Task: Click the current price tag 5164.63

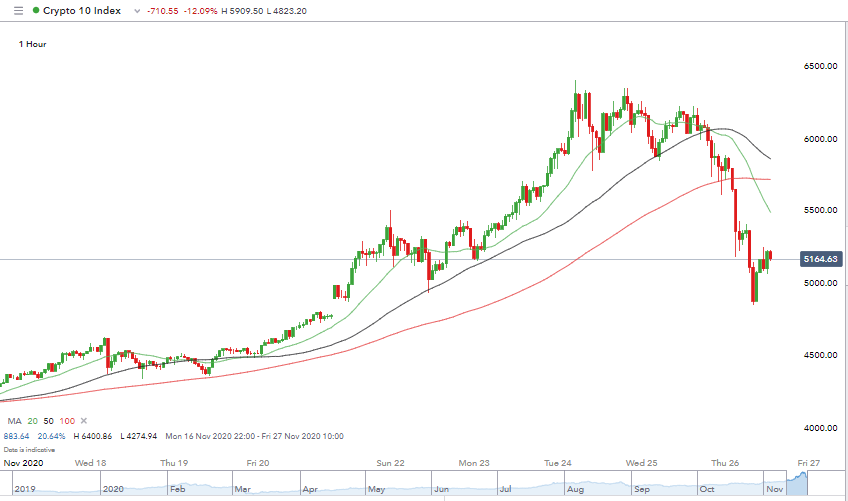Action: tap(820, 259)
